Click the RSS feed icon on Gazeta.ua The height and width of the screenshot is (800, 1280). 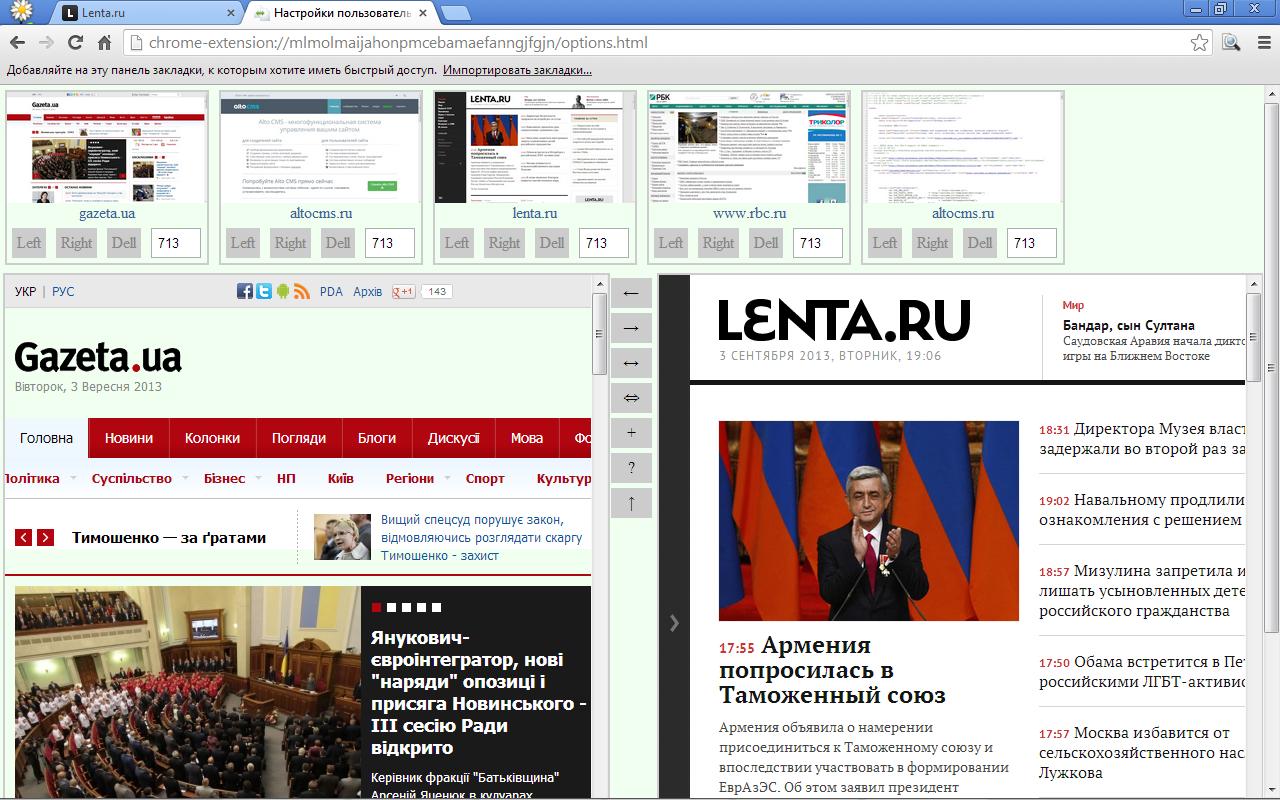coord(301,291)
